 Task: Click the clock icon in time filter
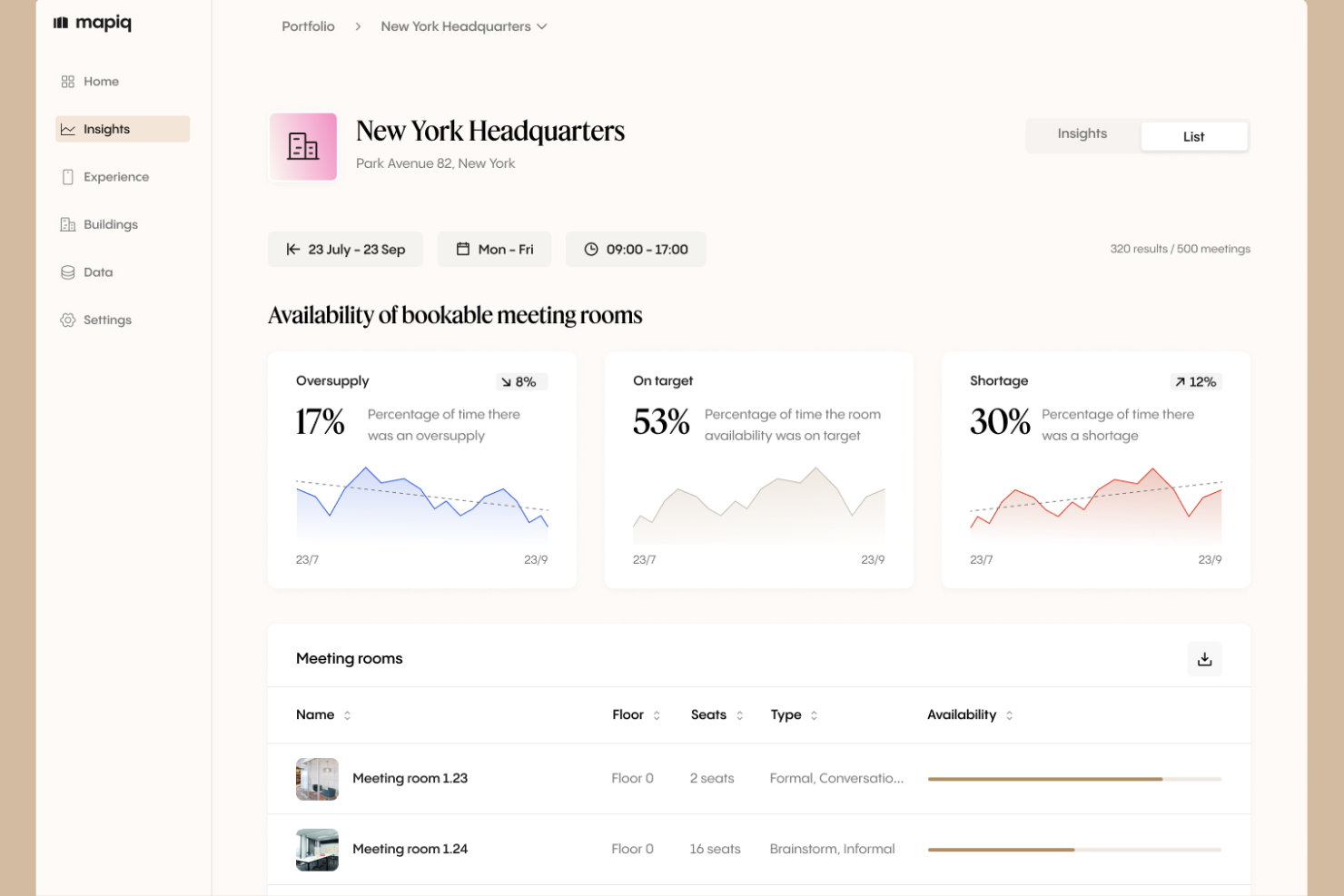[x=591, y=249]
